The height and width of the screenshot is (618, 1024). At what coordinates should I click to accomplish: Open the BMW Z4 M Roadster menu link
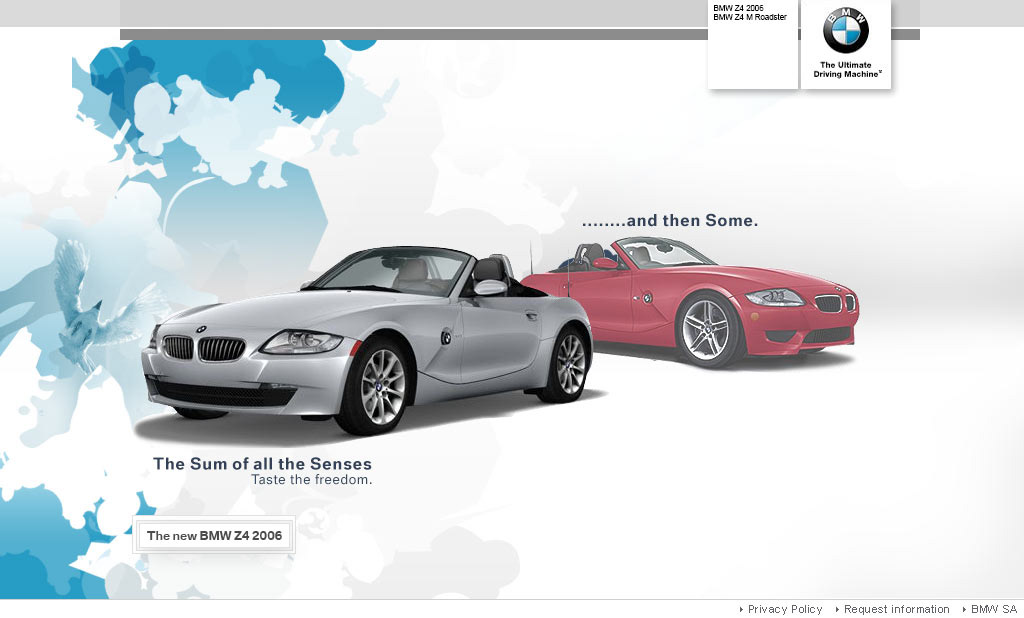[x=750, y=17]
